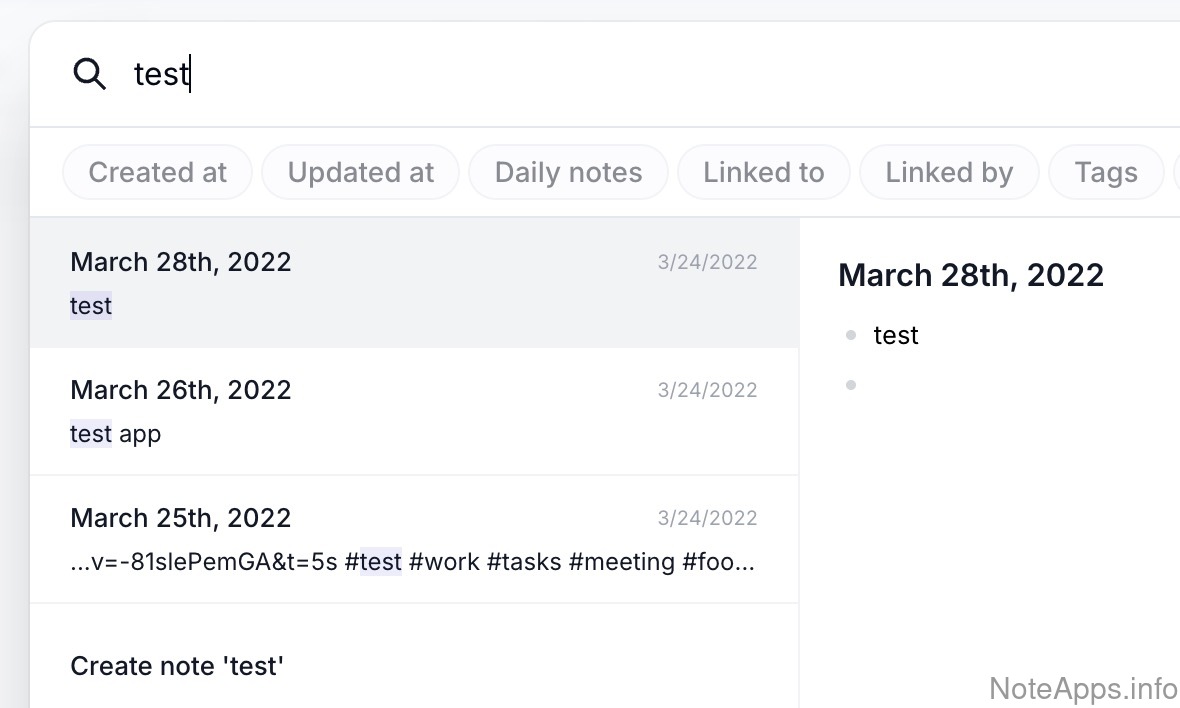Screen dimensions: 1180x708
Task: Open the 'Linked to' filter
Action: 763,172
